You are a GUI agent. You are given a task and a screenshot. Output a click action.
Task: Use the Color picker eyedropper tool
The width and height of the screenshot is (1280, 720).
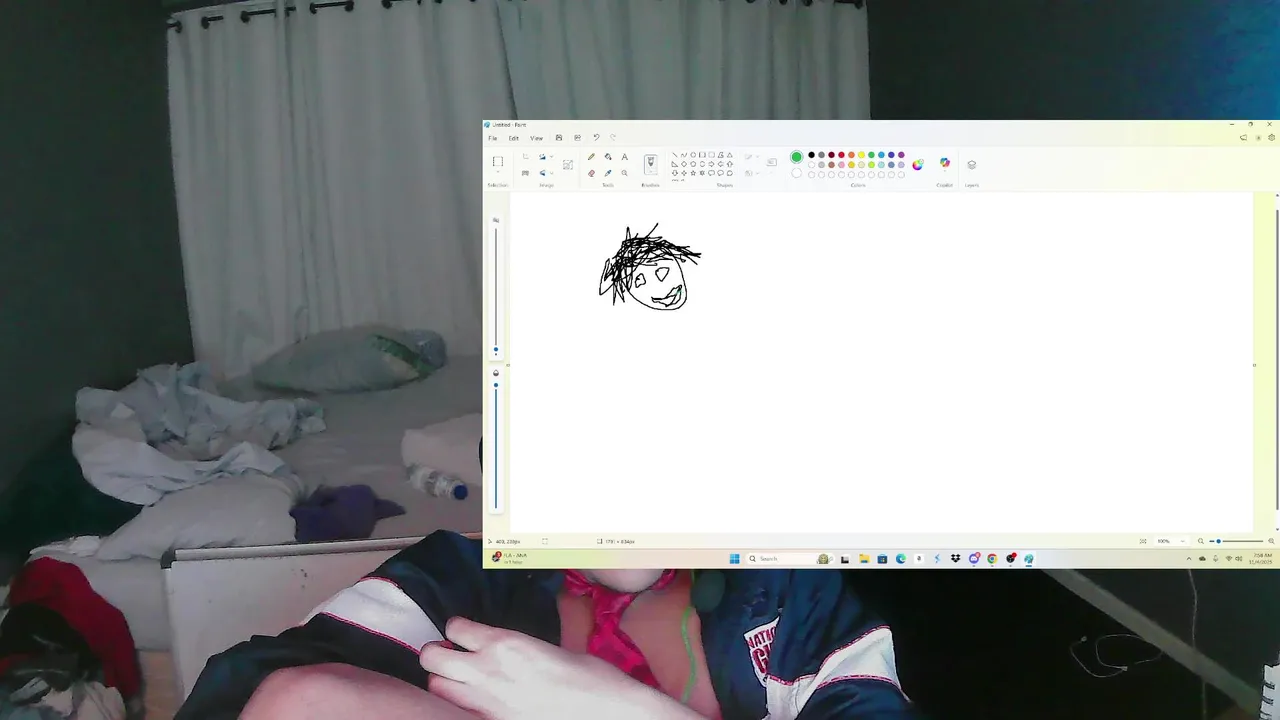pos(608,173)
